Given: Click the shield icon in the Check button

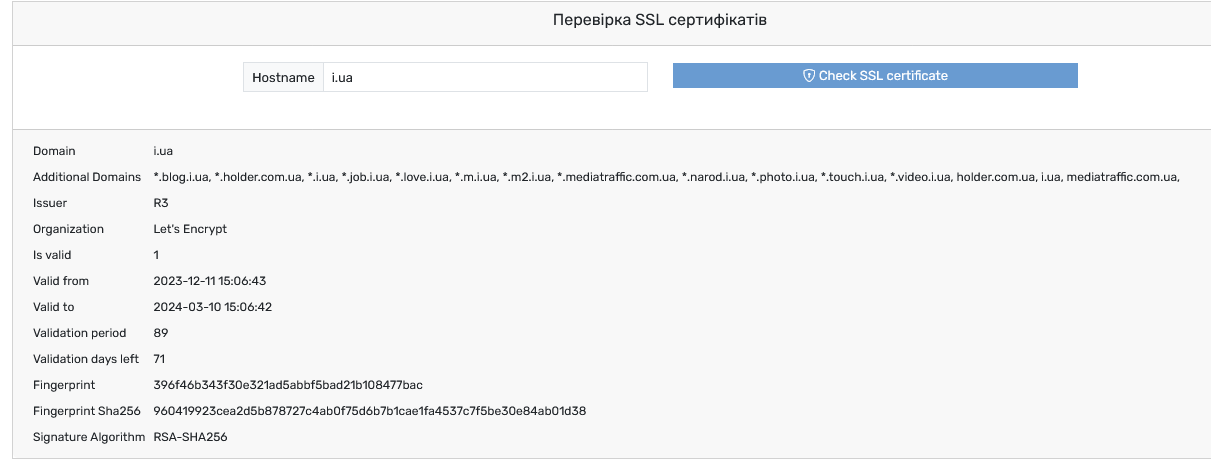Looking at the screenshot, I should pyautogui.click(x=810, y=76).
